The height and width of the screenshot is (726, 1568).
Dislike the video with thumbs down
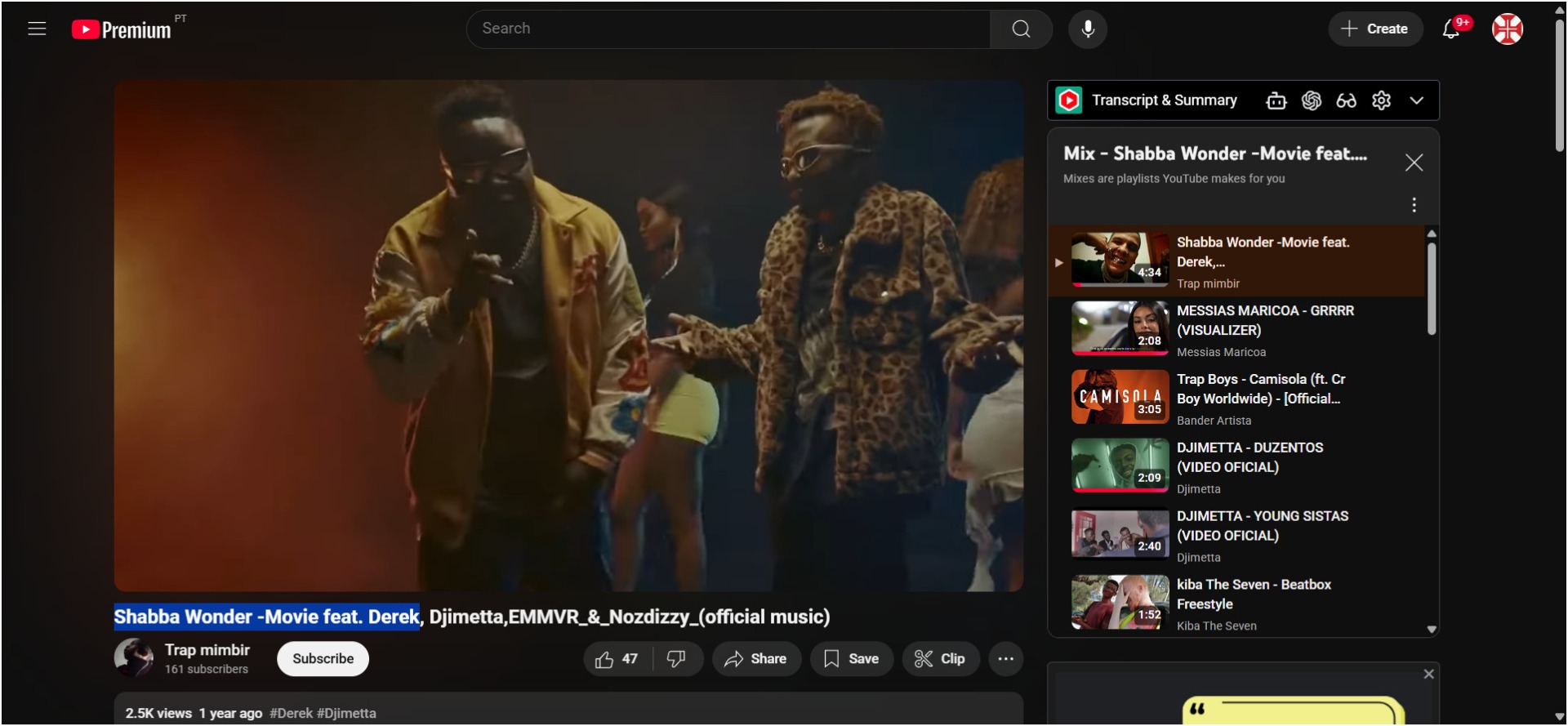(x=677, y=659)
